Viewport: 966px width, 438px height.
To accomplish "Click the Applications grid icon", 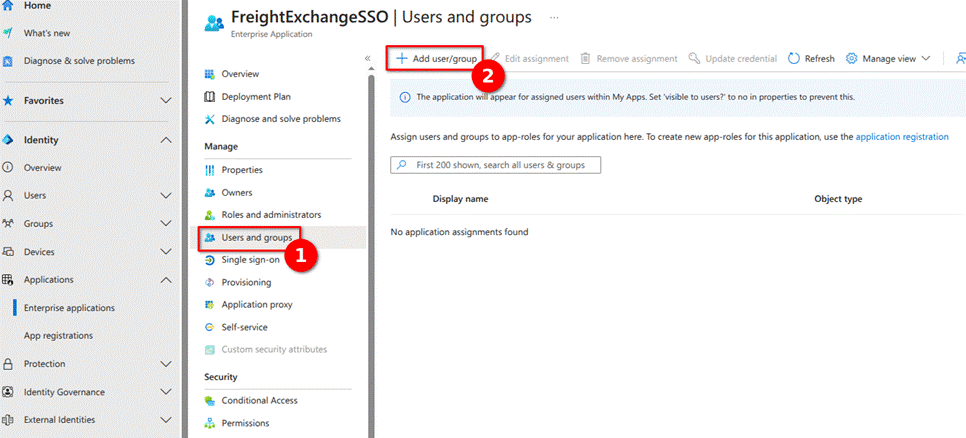I will coord(8,280).
